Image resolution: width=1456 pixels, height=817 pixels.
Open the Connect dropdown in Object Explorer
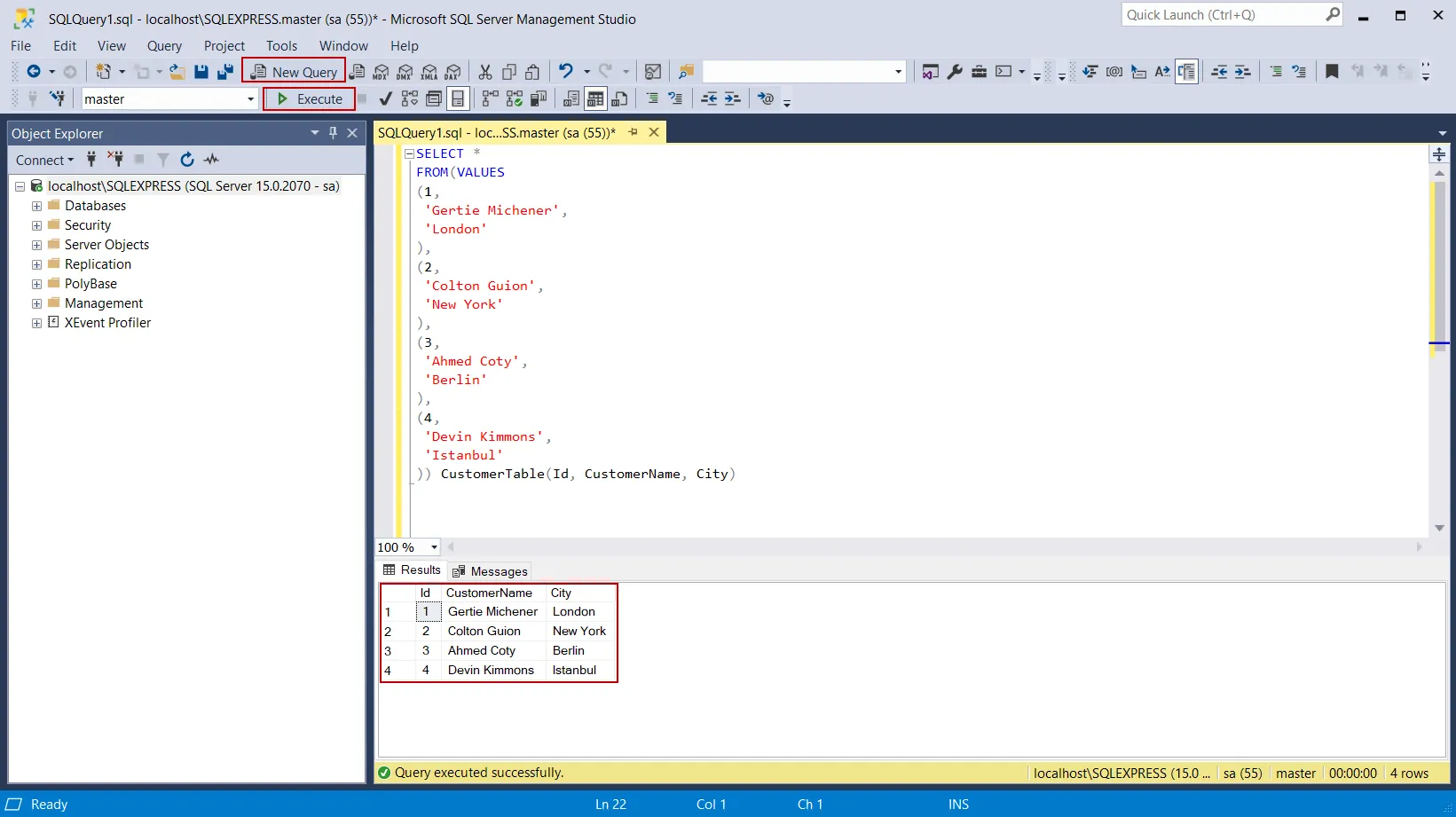(44, 160)
